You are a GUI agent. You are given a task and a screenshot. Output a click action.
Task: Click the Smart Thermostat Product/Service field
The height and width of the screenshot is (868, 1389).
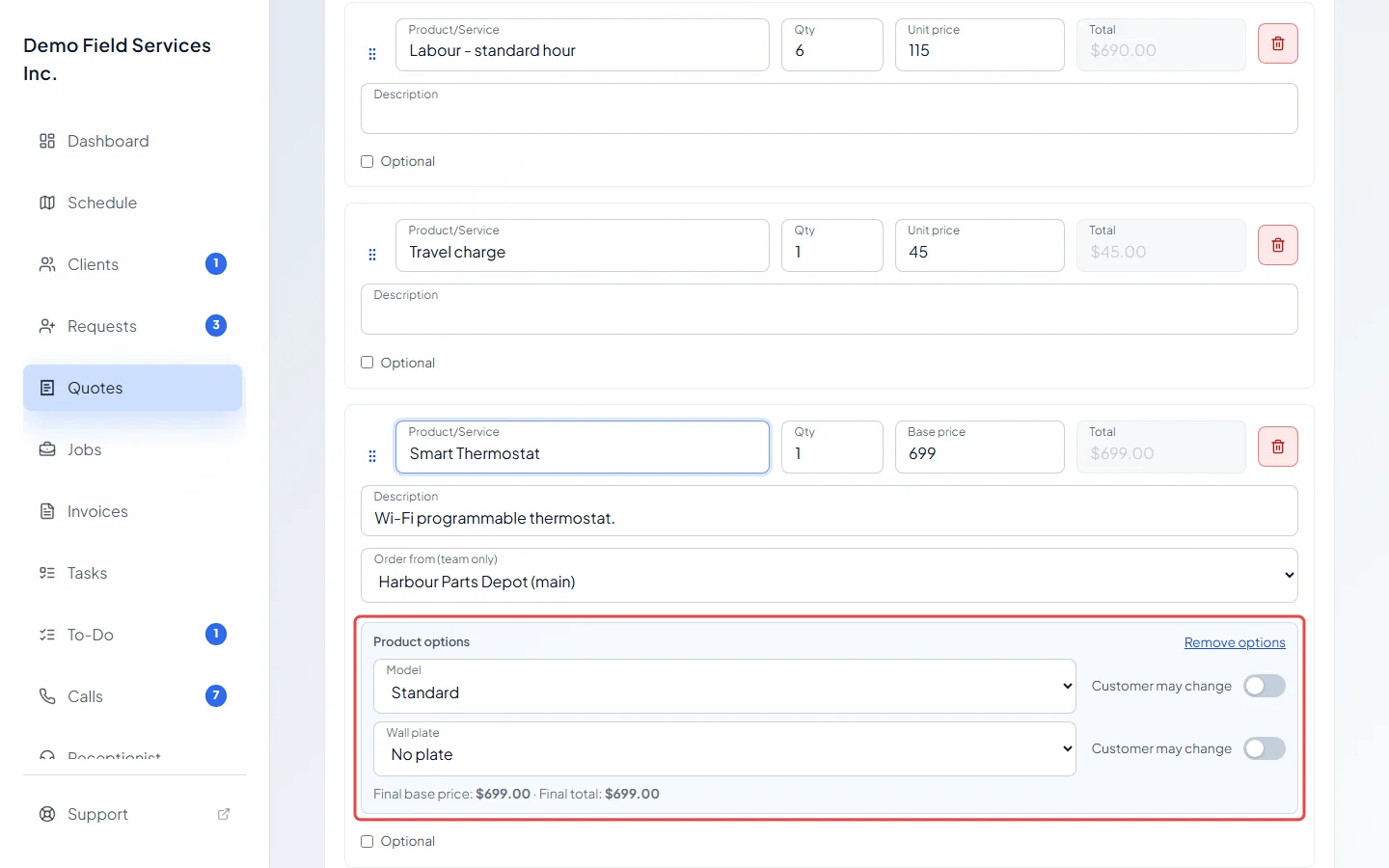(x=583, y=448)
